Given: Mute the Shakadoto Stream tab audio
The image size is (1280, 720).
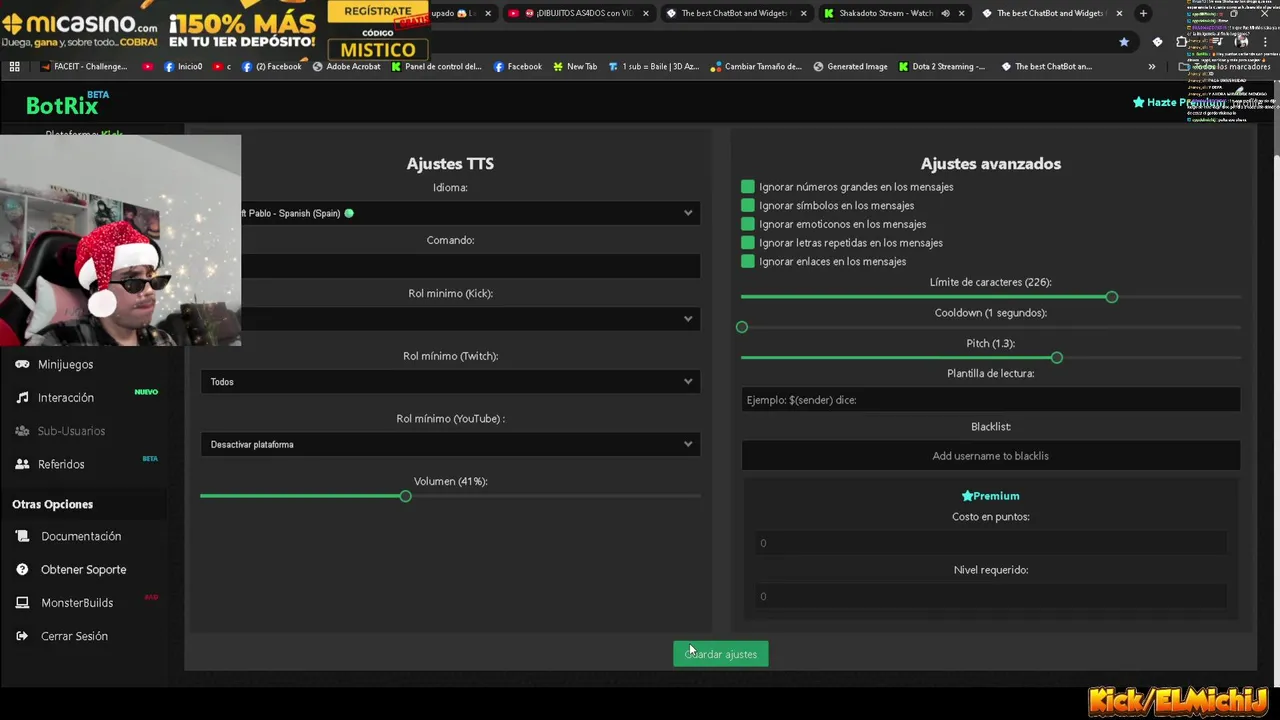Looking at the screenshot, I should (x=945, y=13).
